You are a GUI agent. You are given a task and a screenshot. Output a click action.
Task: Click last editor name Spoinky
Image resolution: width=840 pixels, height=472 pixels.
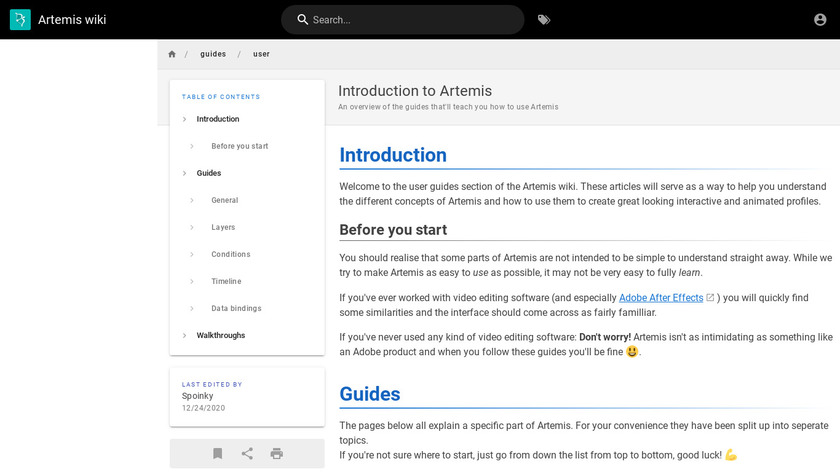tap(197, 396)
